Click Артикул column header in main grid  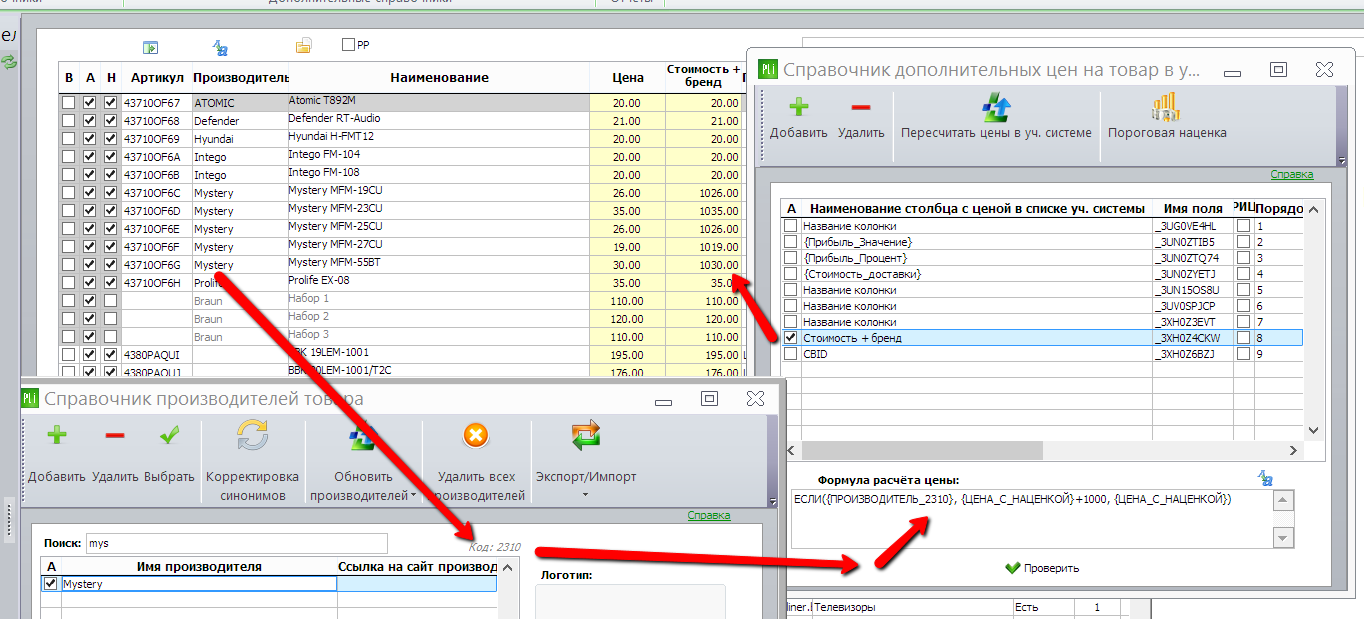click(157, 77)
